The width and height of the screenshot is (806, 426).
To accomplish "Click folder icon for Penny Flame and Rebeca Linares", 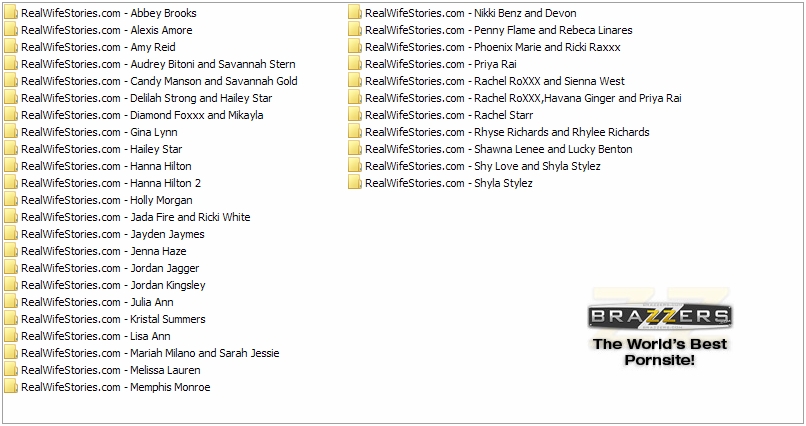I will coord(355,30).
